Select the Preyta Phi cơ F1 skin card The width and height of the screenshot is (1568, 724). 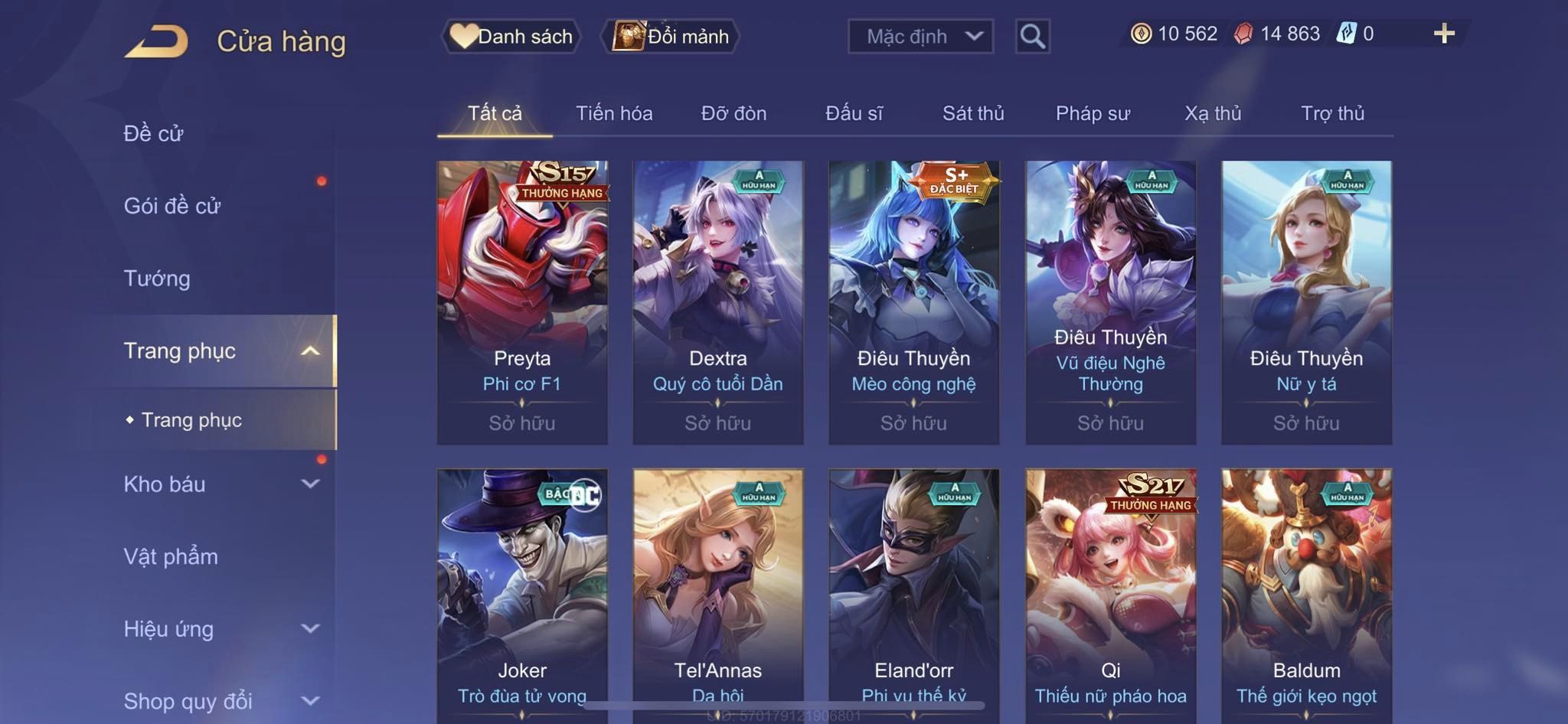[522, 302]
